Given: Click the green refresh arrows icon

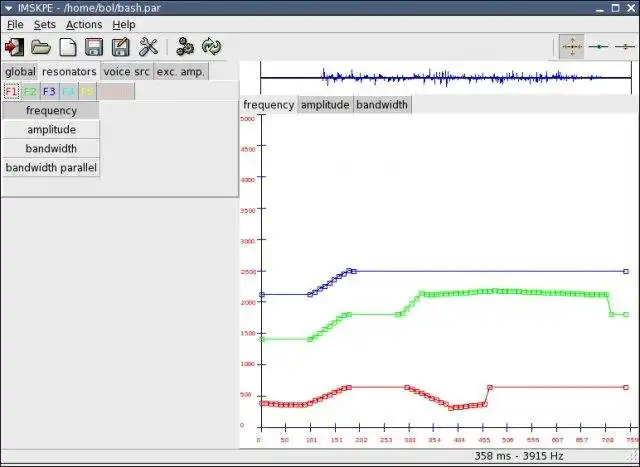Looking at the screenshot, I should pos(211,47).
